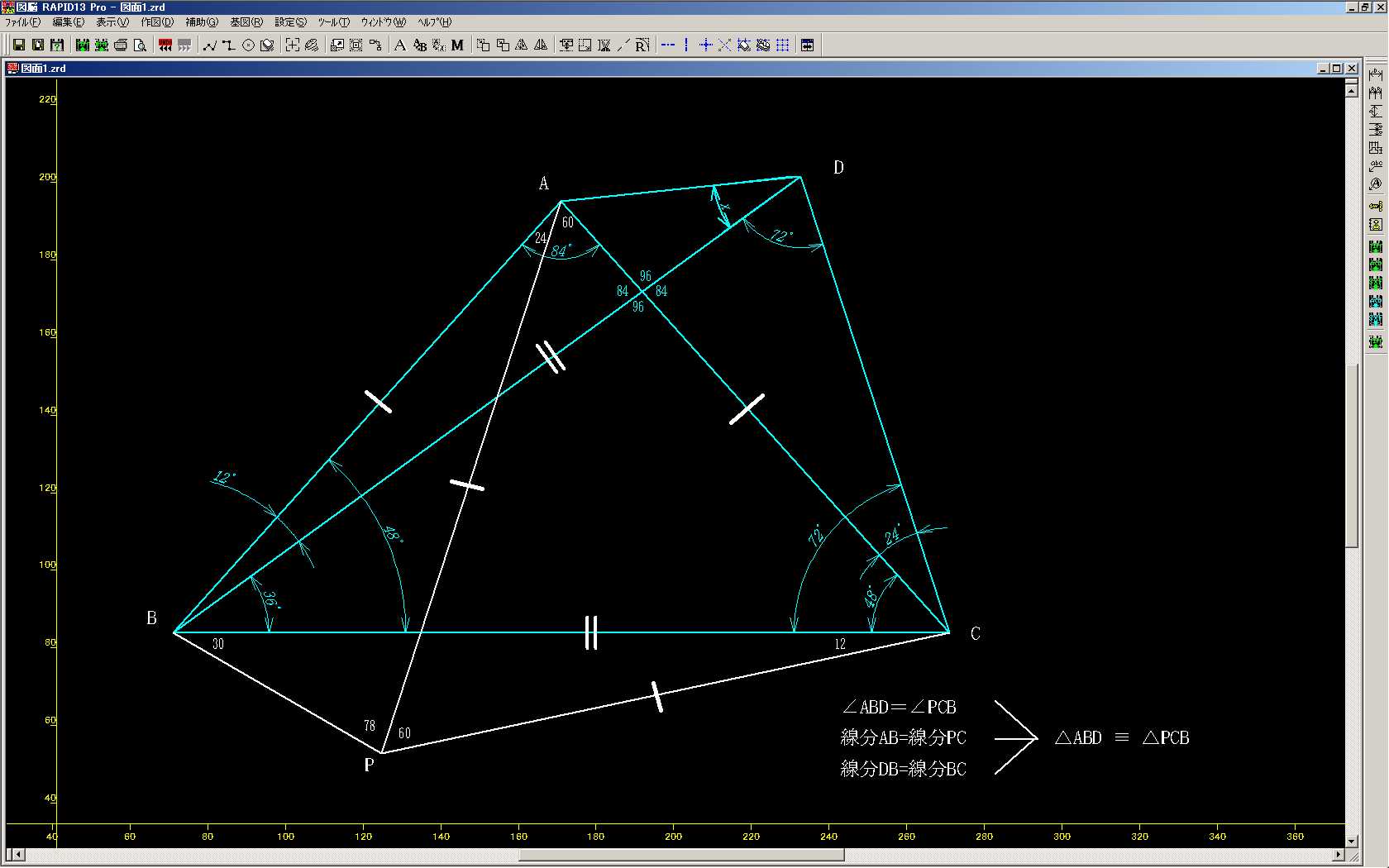This screenshot has width=1389, height=868.
Task: Click the △ABD ≡ △PCB text
Action: (x=1122, y=737)
